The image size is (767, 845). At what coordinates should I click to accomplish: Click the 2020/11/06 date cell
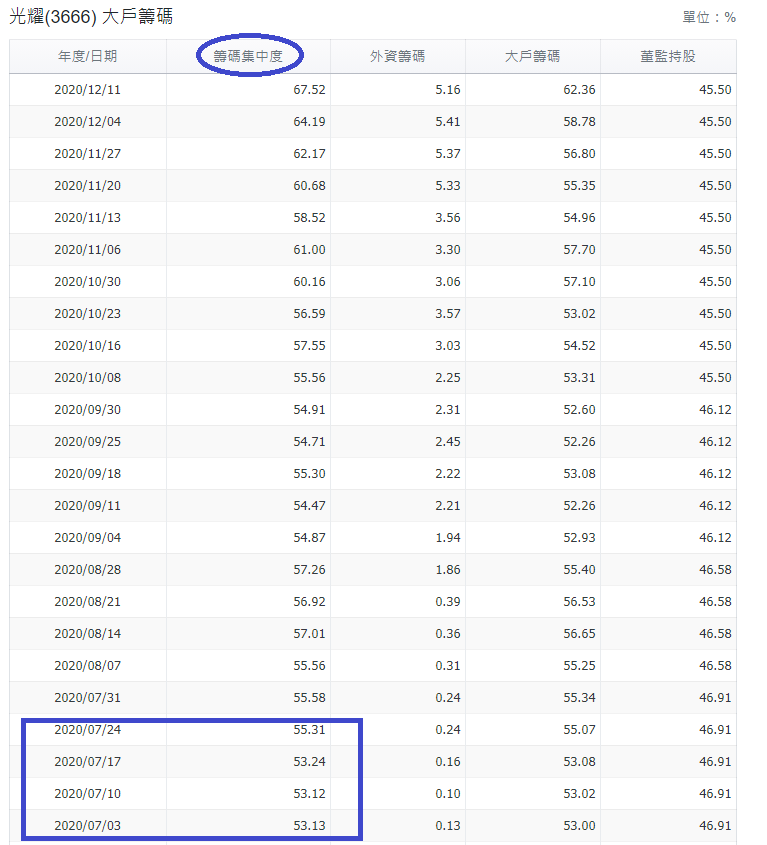pyautogui.click(x=88, y=250)
